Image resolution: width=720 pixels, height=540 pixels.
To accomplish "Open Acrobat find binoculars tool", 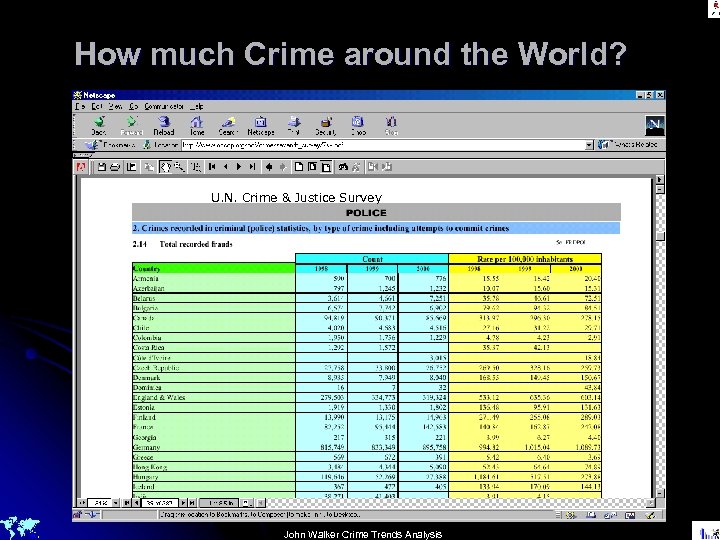I will pyautogui.click(x=343, y=167).
